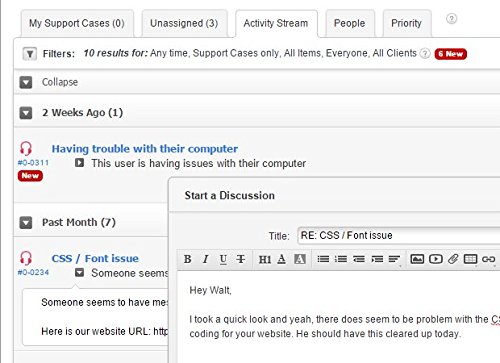Insert a numbered list
Screen dimensions: 500x363
341,259
